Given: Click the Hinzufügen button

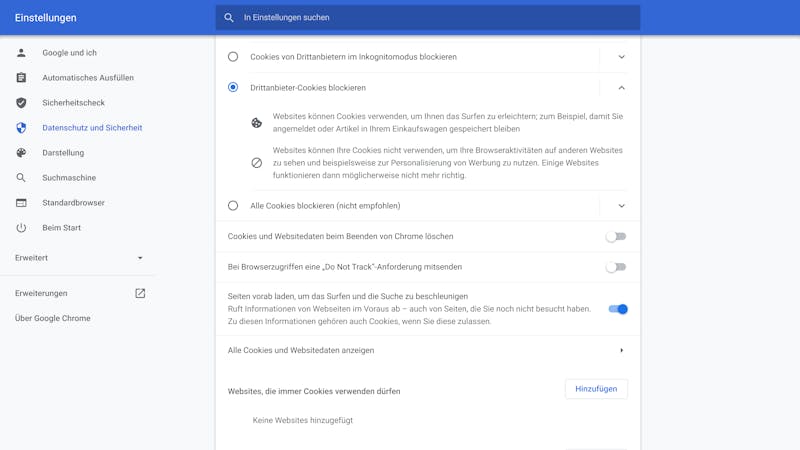Looking at the screenshot, I should [x=596, y=389].
